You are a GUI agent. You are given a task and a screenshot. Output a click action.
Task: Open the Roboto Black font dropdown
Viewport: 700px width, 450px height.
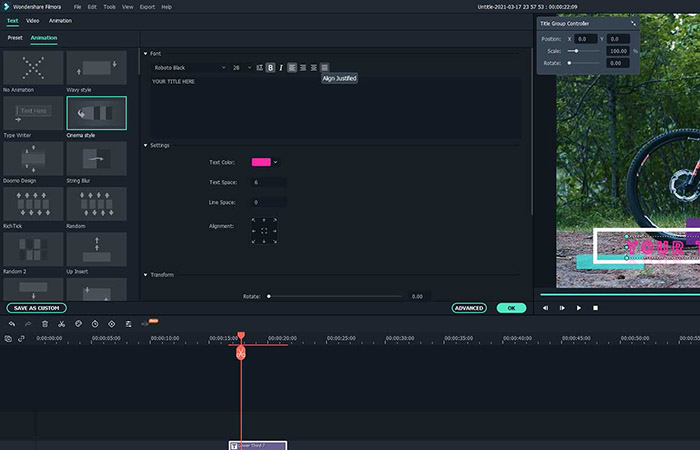pos(190,67)
